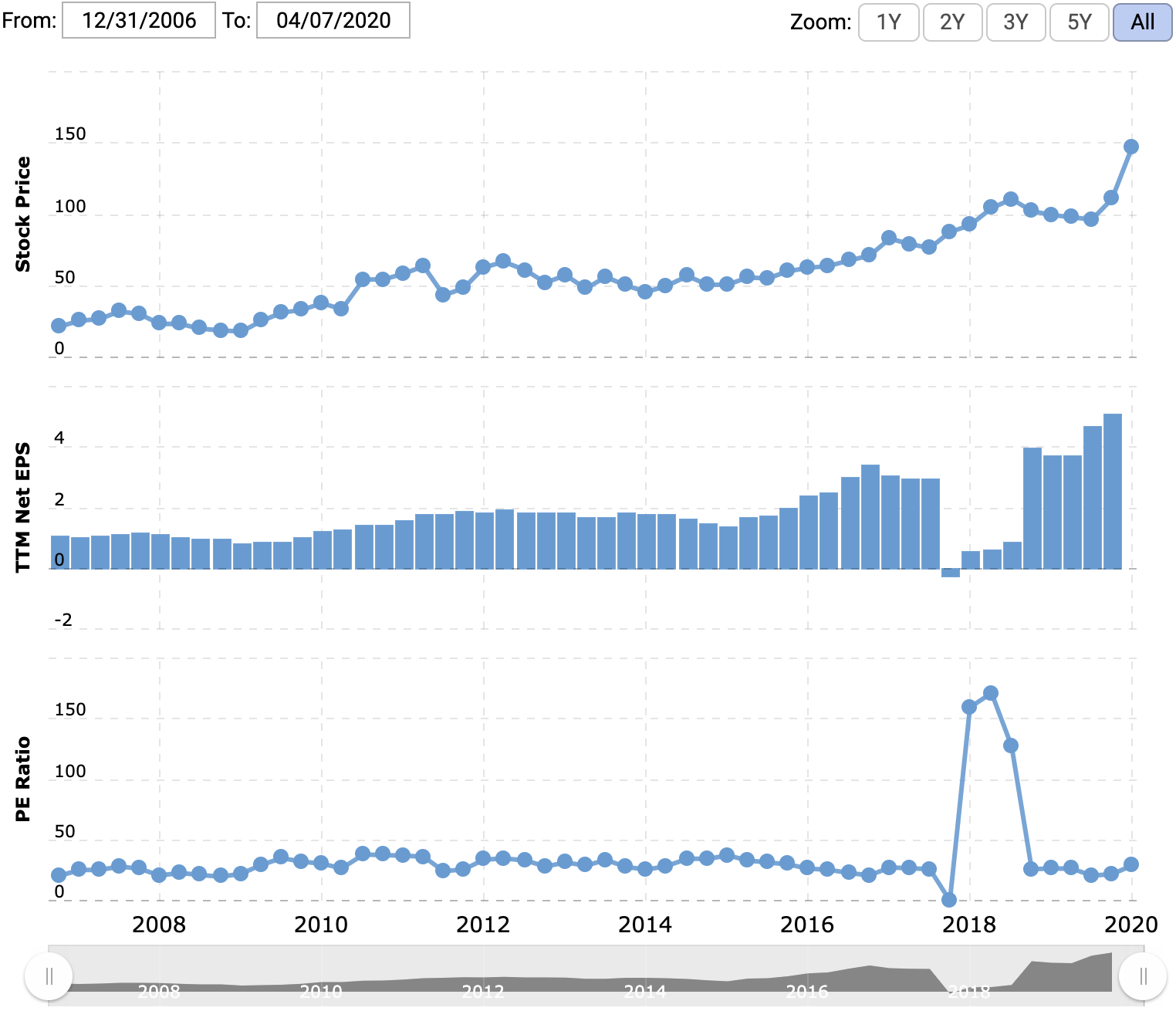Click the PE Ratio point at zero

949,900
